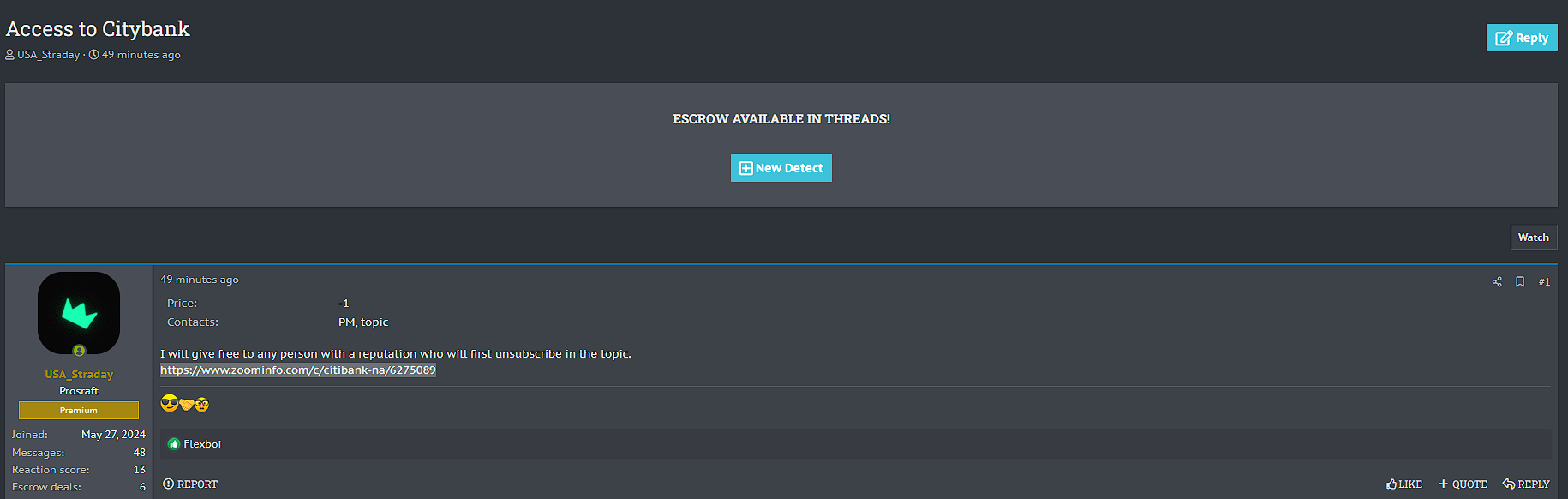This screenshot has width=1568, height=499.
Task: Click the green online status indicator on avatar
Action: click(x=79, y=351)
